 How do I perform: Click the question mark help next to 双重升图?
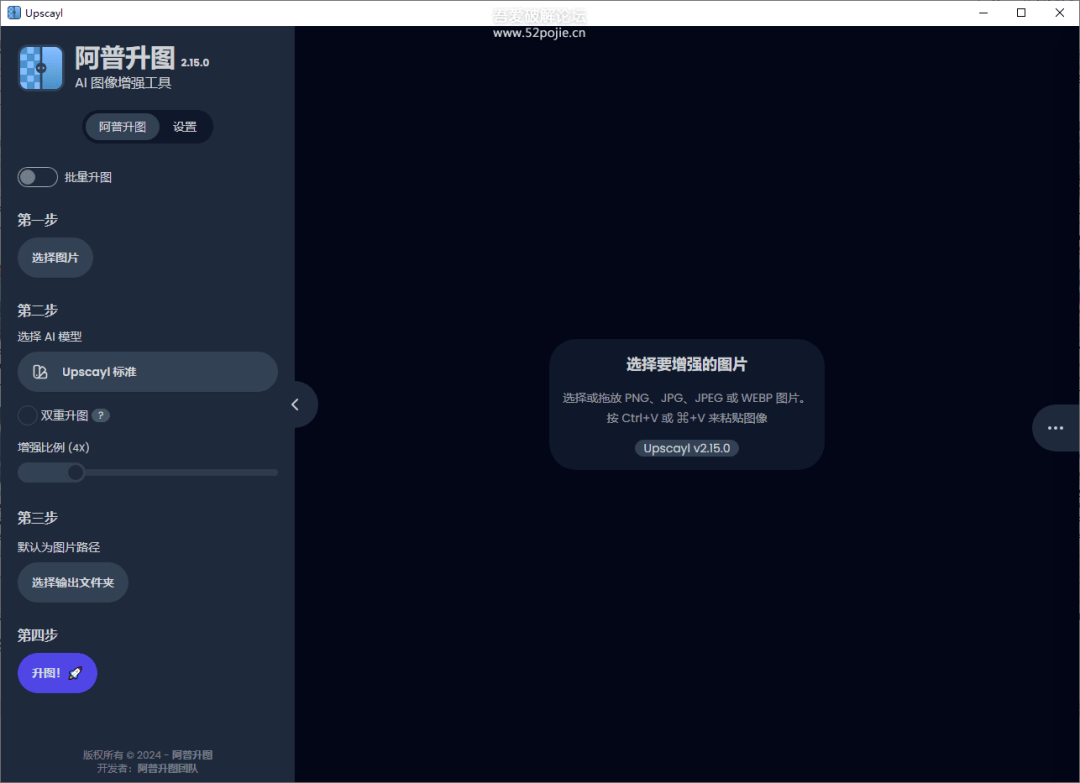click(x=101, y=415)
